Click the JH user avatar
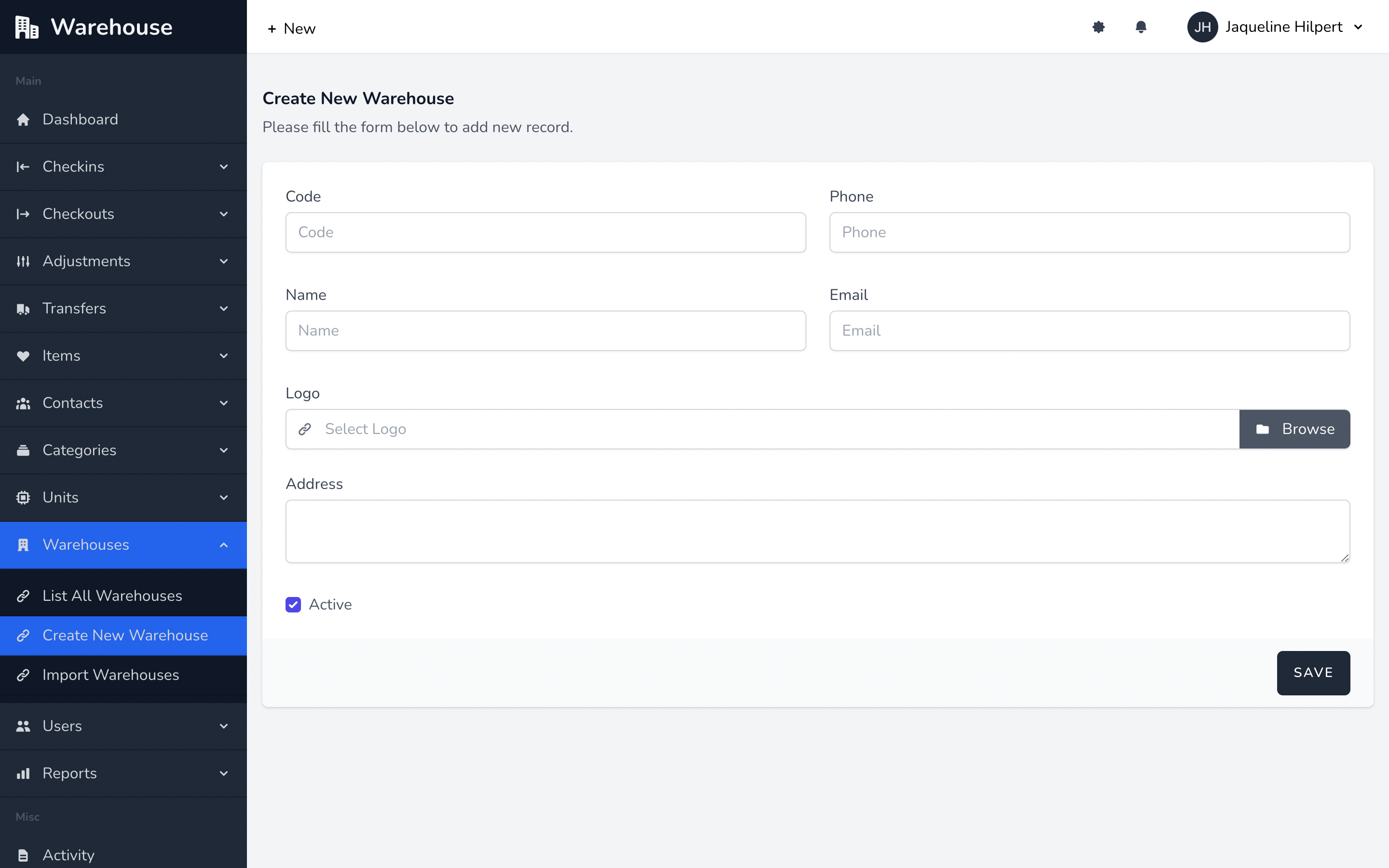 (1202, 27)
